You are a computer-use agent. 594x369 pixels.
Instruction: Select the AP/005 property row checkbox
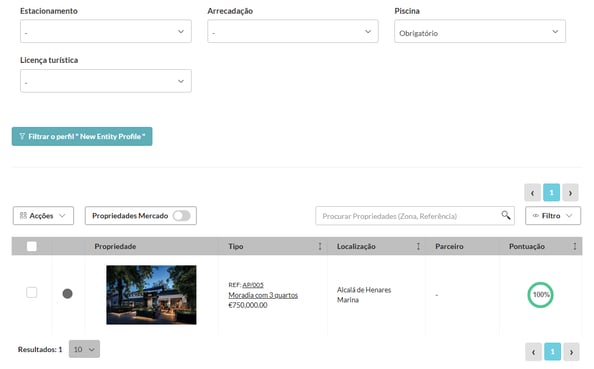click(31, 292)
